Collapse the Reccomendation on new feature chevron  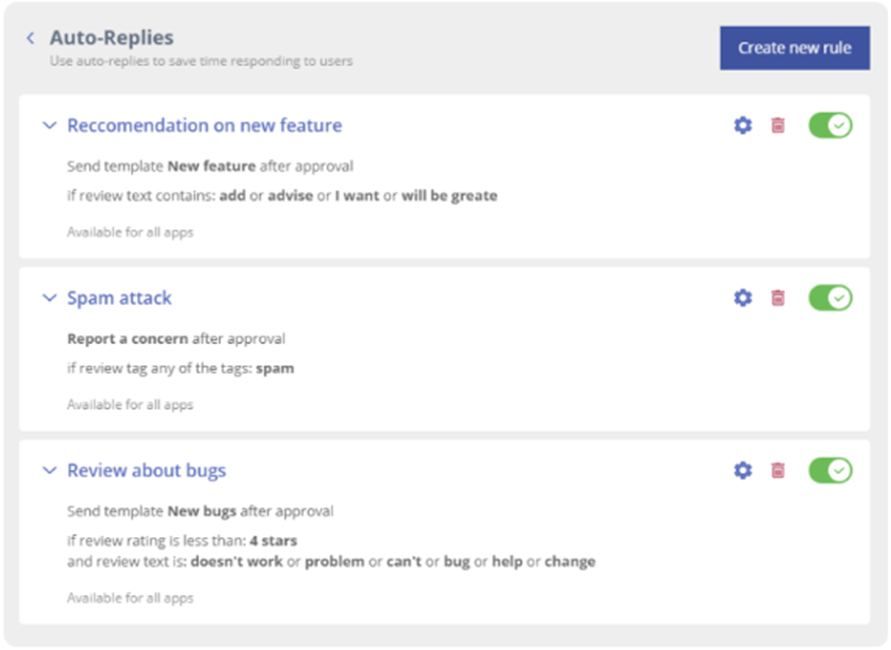(49, 126)
